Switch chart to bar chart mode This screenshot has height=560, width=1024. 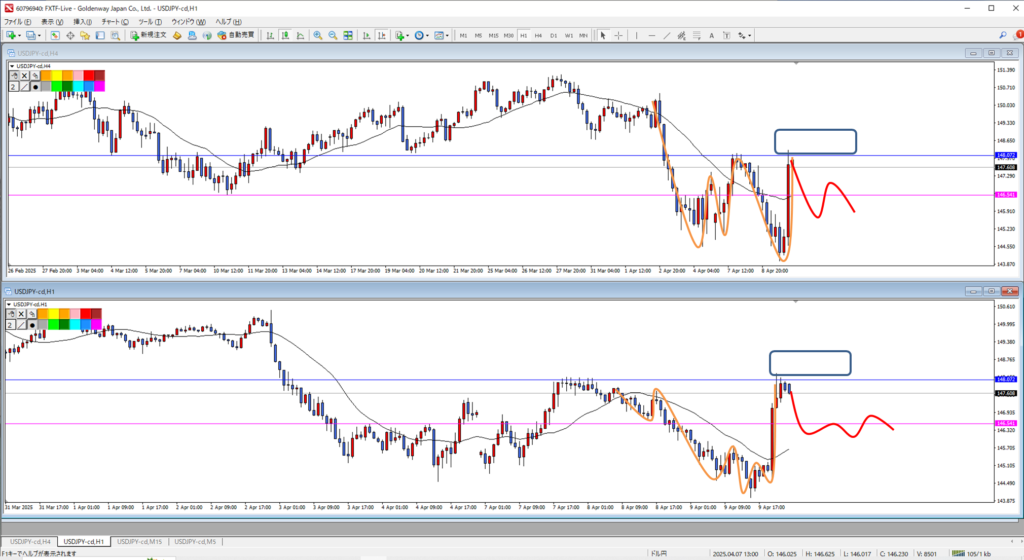tap(270, 35)
